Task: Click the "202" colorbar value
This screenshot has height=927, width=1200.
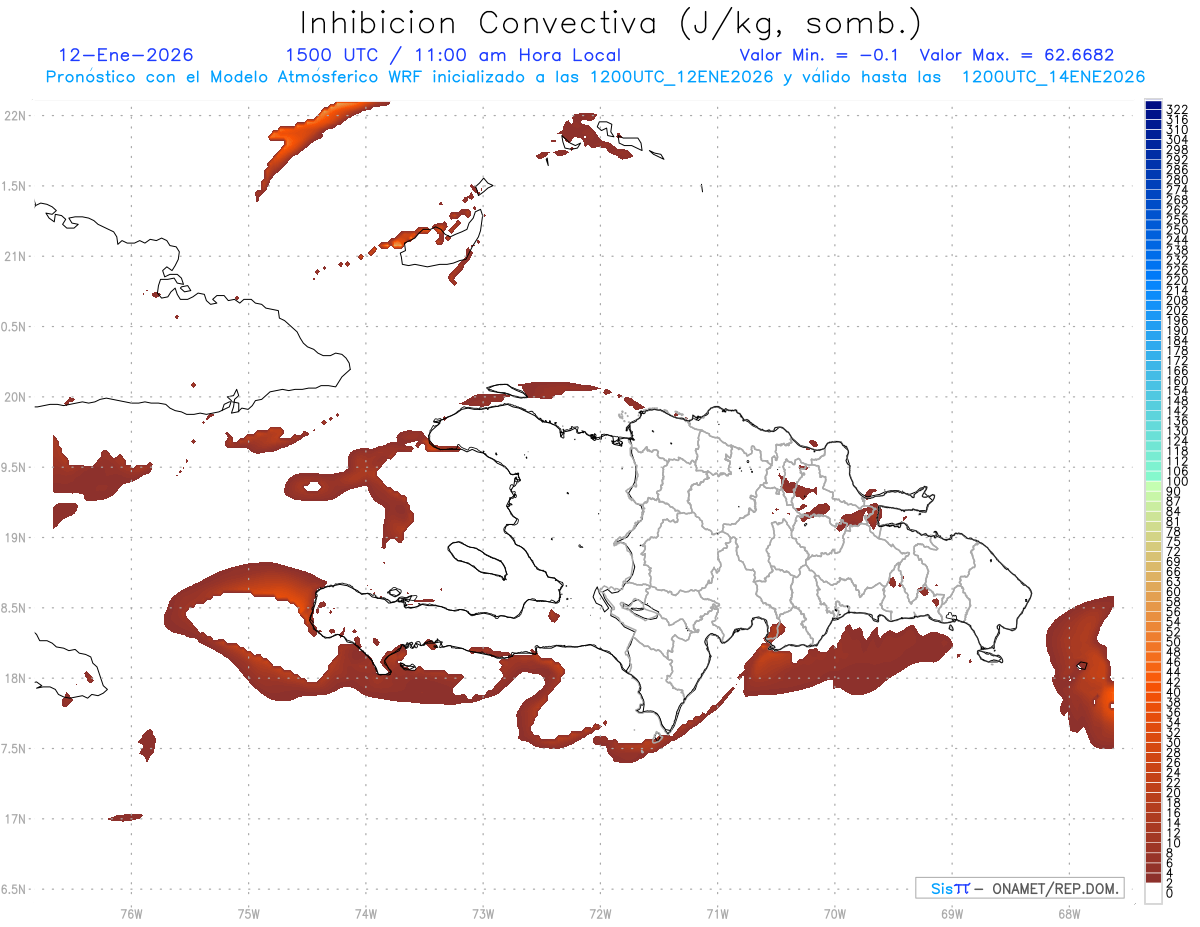Action: pos(1177,310)
